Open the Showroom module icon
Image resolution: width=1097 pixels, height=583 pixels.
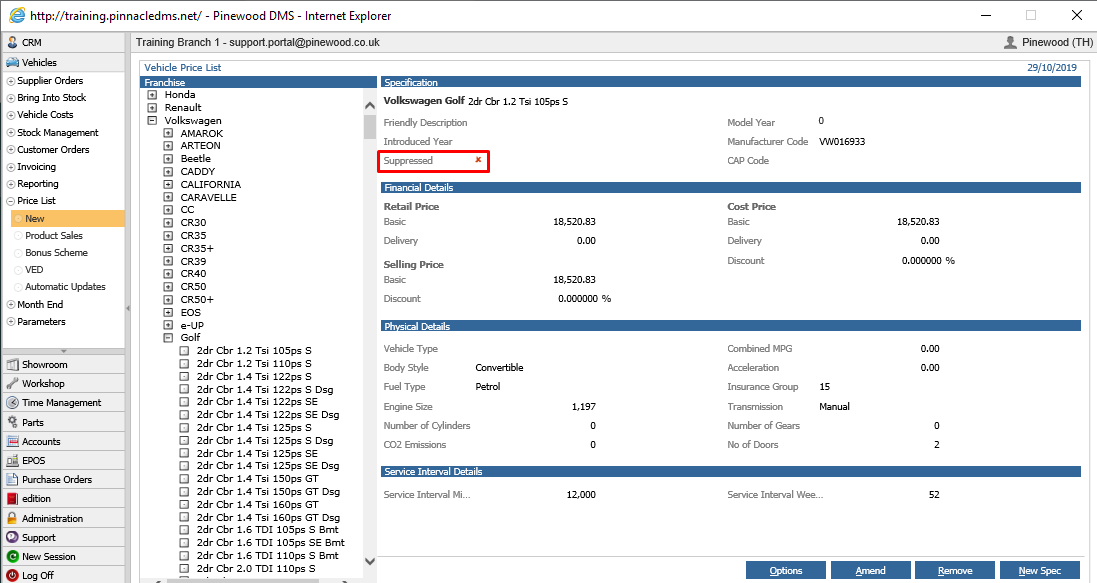12,365
